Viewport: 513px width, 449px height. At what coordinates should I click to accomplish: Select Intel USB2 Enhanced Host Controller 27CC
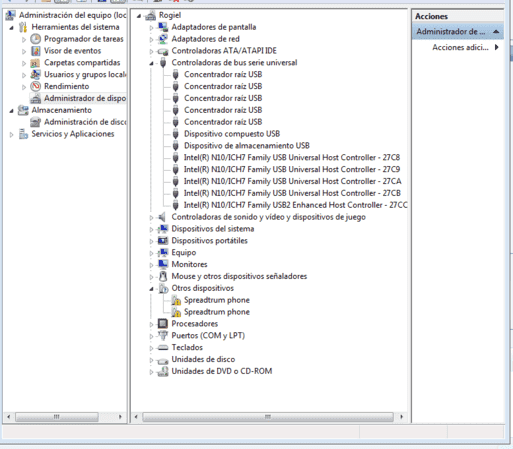295,205
